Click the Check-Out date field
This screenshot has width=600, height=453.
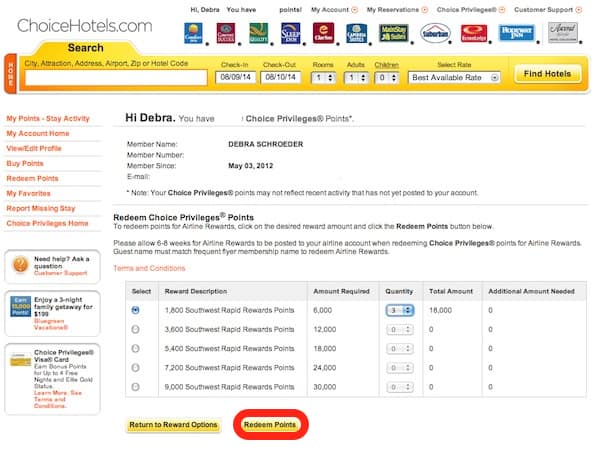coord(280,77)
